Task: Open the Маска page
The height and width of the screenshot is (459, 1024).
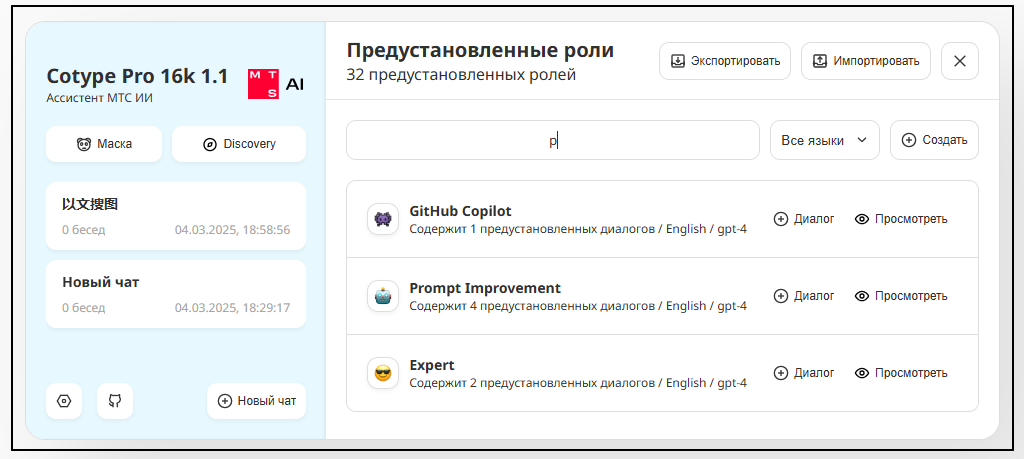Action: click(x=104, y=144)
